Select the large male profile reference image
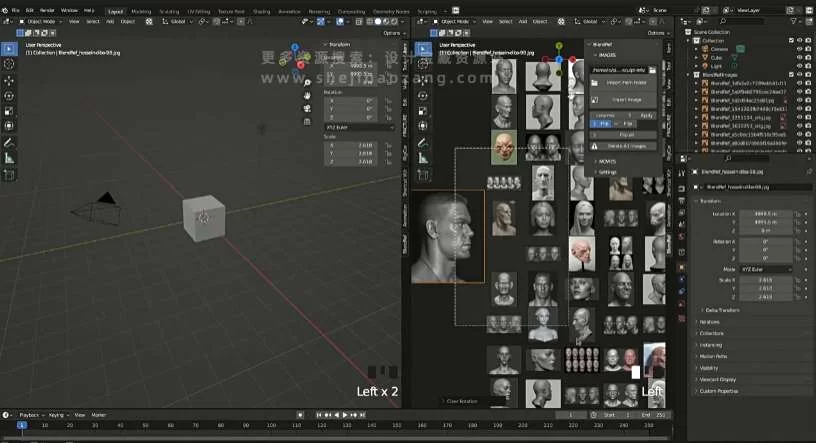The image size is (816, 443). [x=448, y=237]
